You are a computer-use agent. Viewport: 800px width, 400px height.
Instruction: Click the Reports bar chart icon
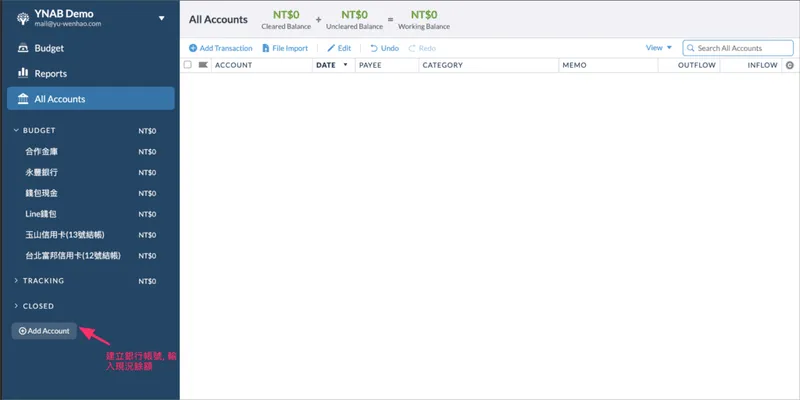(23, 73)
